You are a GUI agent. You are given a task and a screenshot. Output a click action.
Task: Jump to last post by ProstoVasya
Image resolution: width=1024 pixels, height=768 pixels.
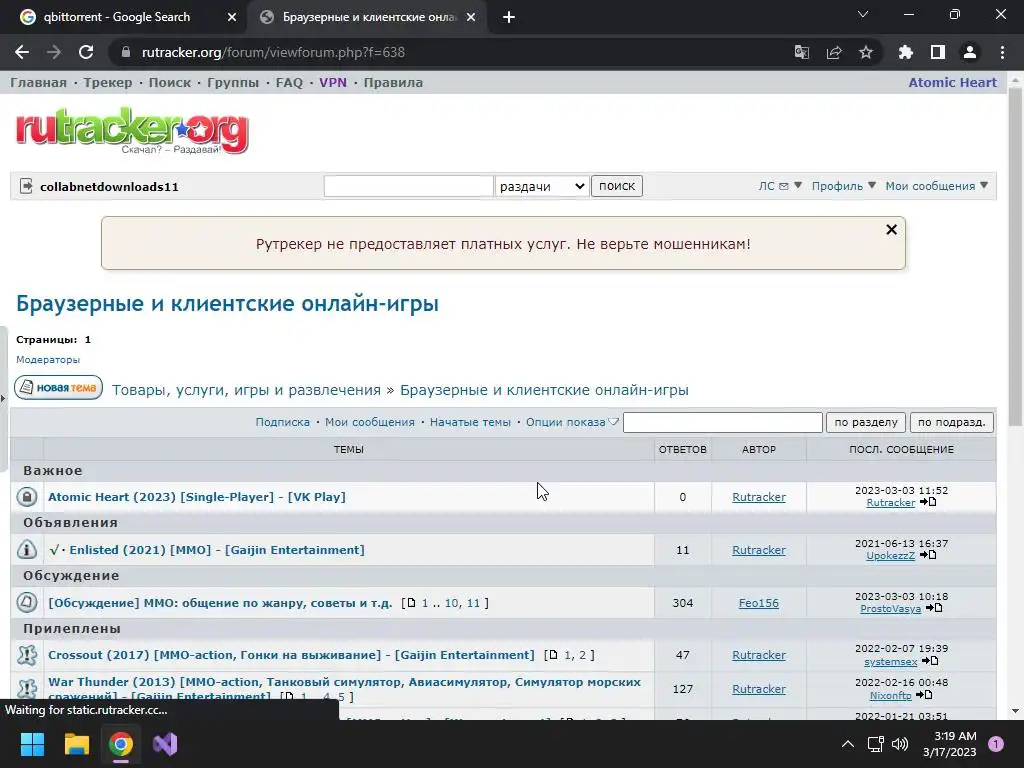[x=935, y=608]
